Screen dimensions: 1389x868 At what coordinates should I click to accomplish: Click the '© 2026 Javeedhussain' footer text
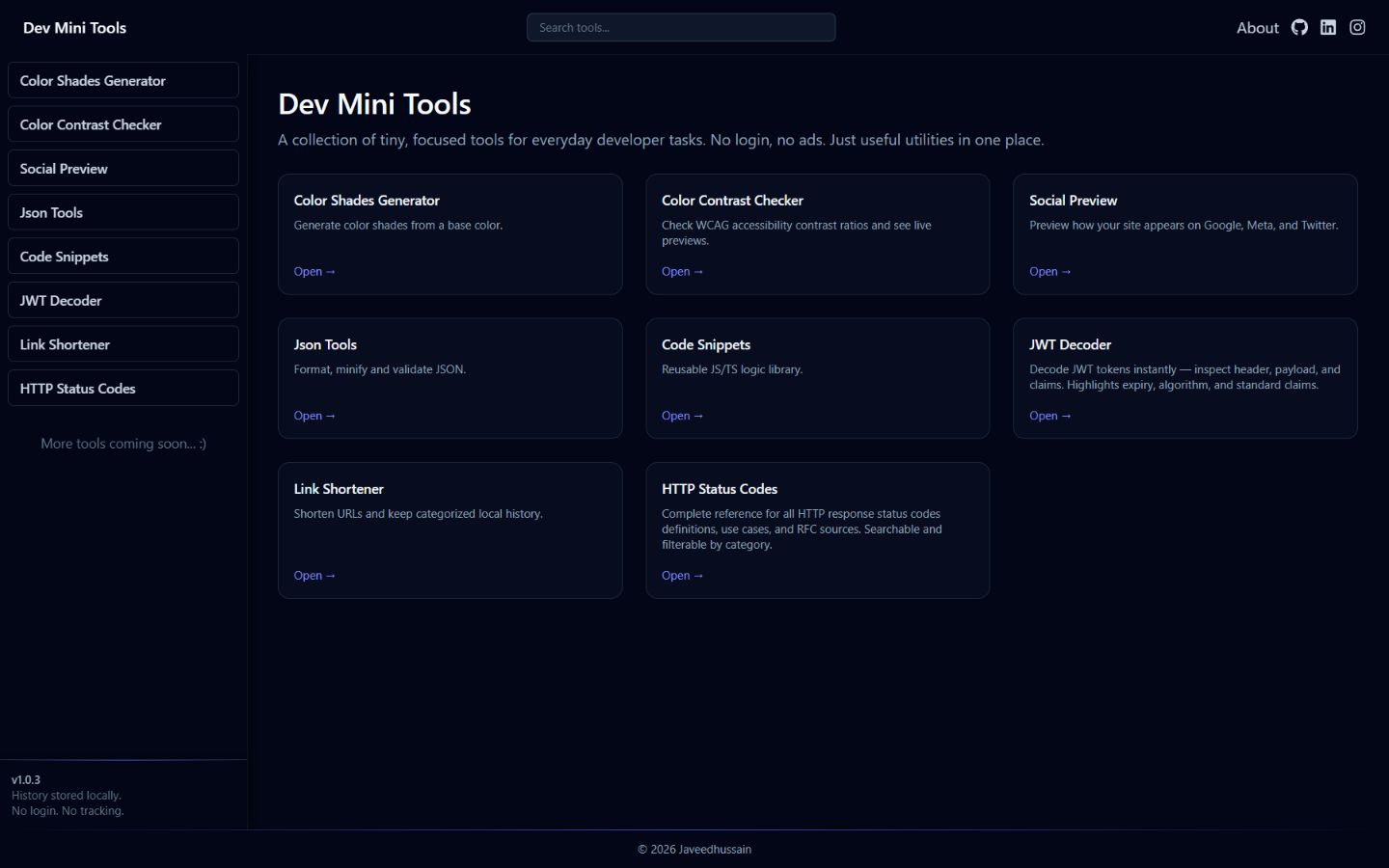click(x=694, y=850)
